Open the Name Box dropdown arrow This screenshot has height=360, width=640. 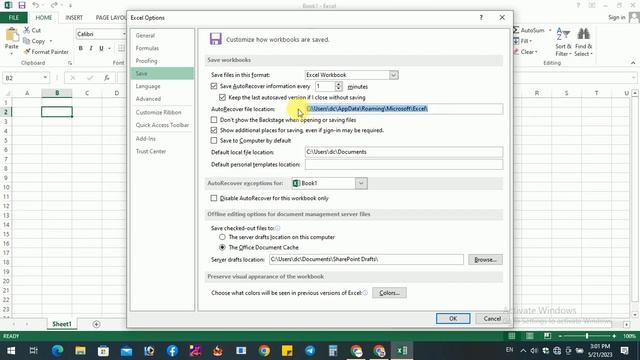pyautogui.click(x=45, y=78)
